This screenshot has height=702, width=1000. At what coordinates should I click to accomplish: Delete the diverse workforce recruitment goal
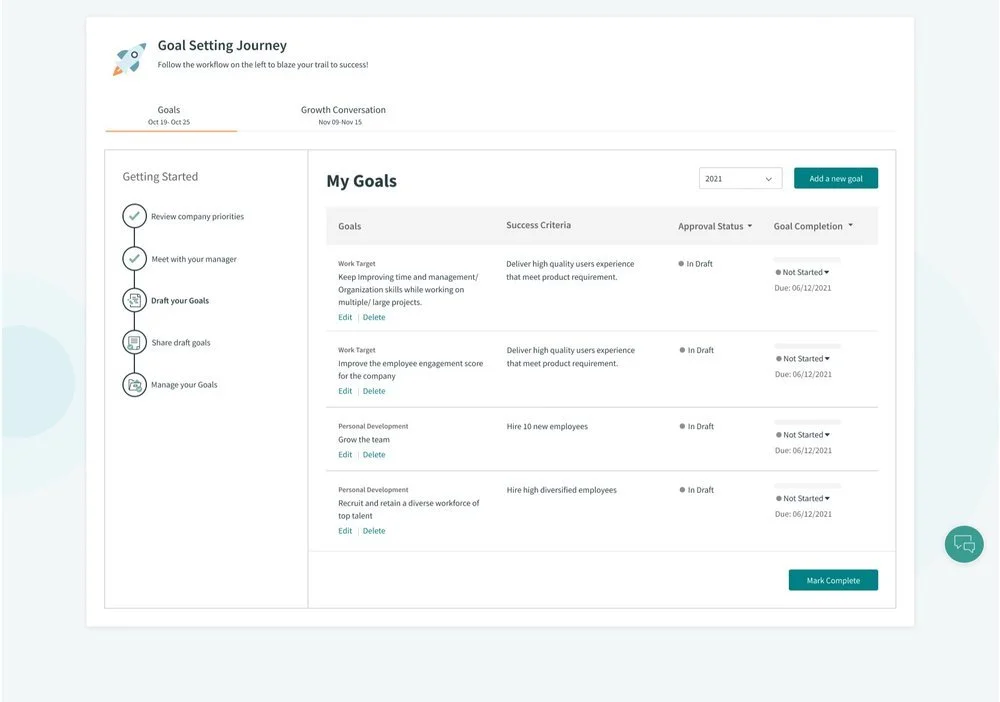tap(374, 530)
